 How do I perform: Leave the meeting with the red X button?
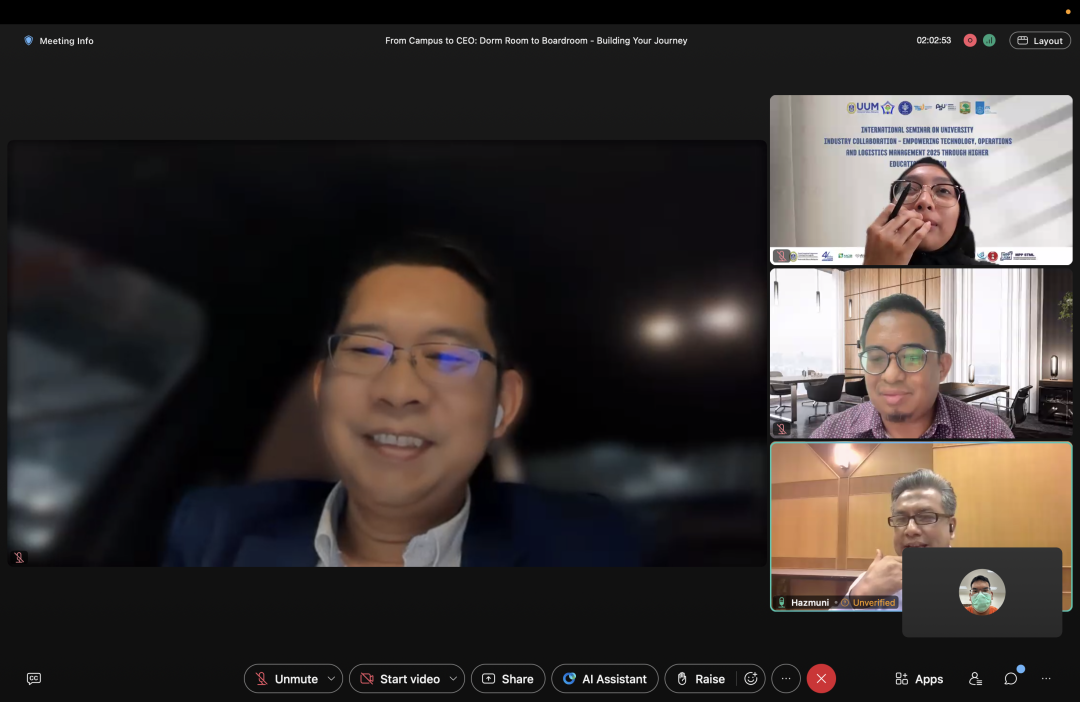point(821,679)
